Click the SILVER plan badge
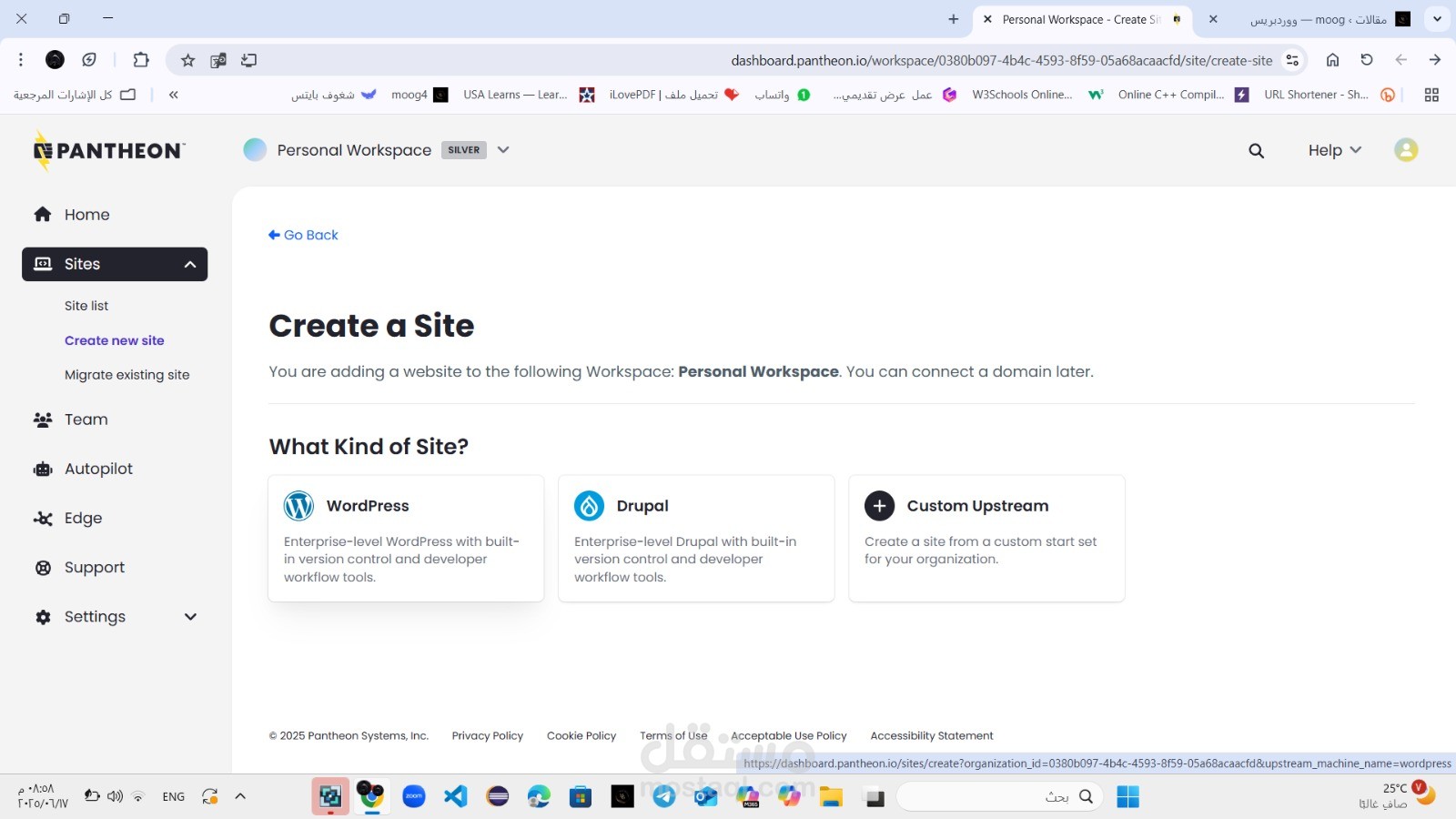1456x819 pixels. click(x=464, y=150)
